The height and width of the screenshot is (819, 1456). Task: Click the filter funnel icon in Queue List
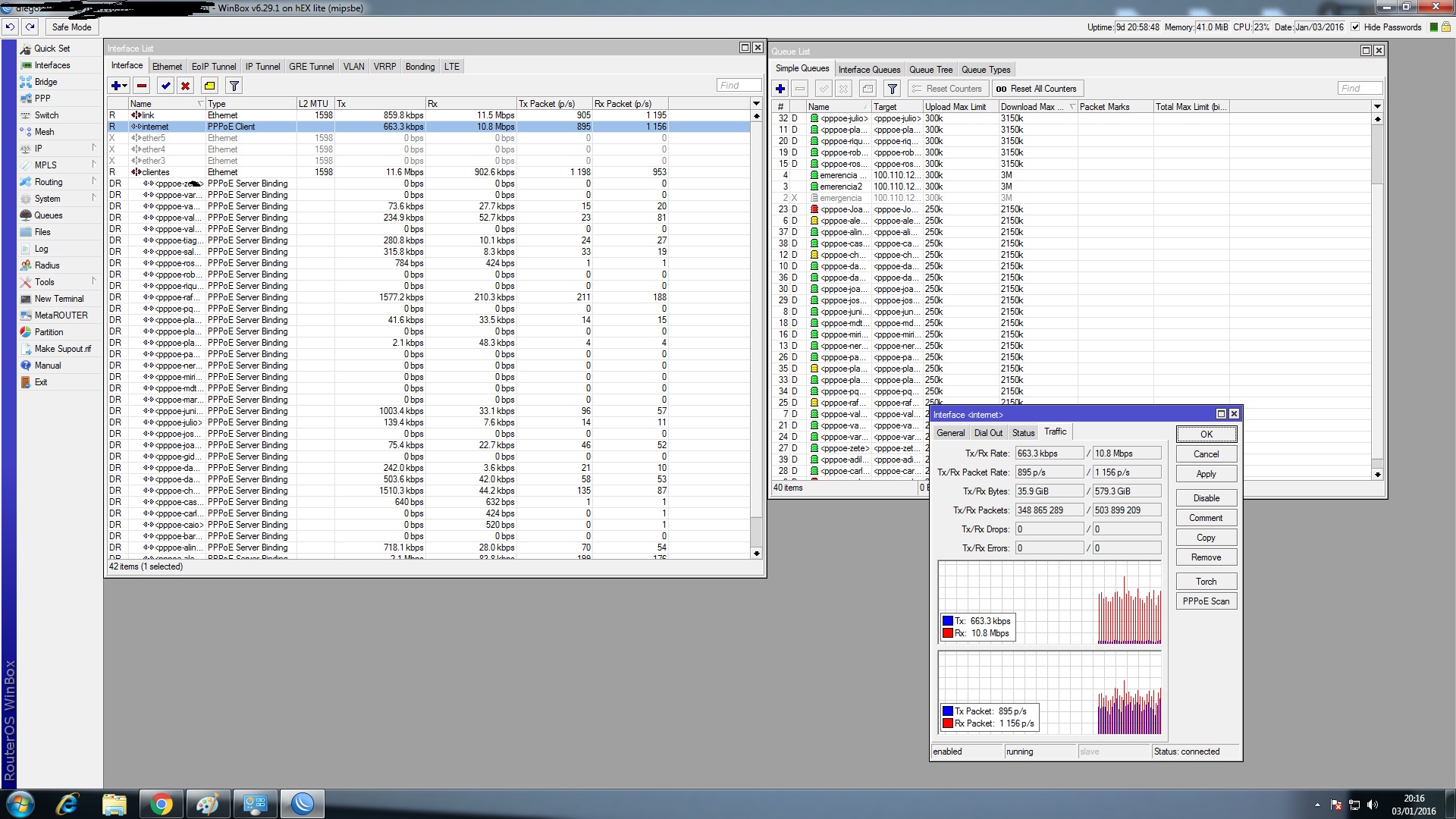pos(893,89)
